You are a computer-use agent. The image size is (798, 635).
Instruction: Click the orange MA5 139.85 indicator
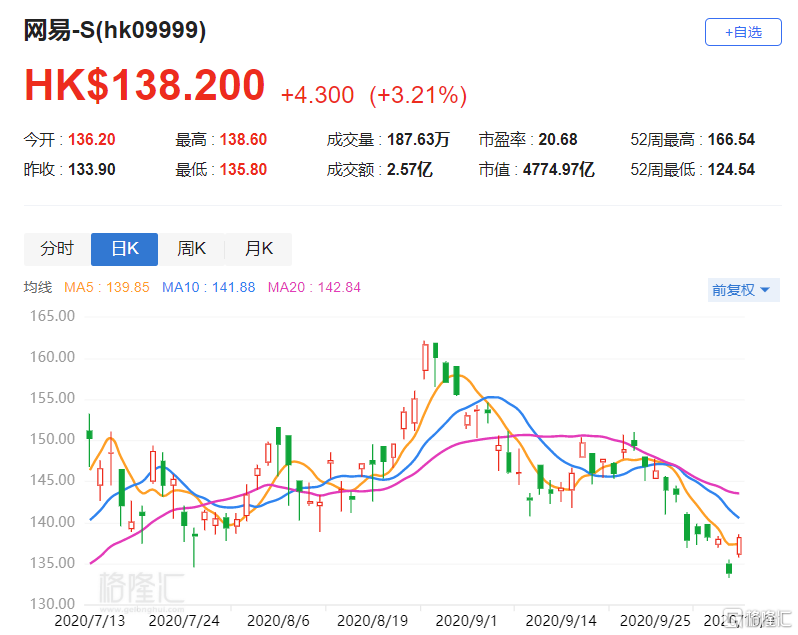(x=107, y=287)
